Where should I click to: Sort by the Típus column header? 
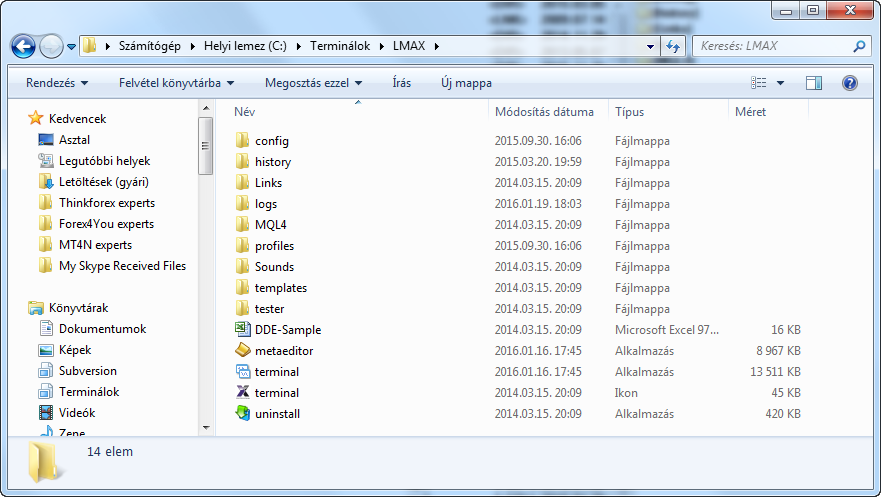tap(629, 112)
